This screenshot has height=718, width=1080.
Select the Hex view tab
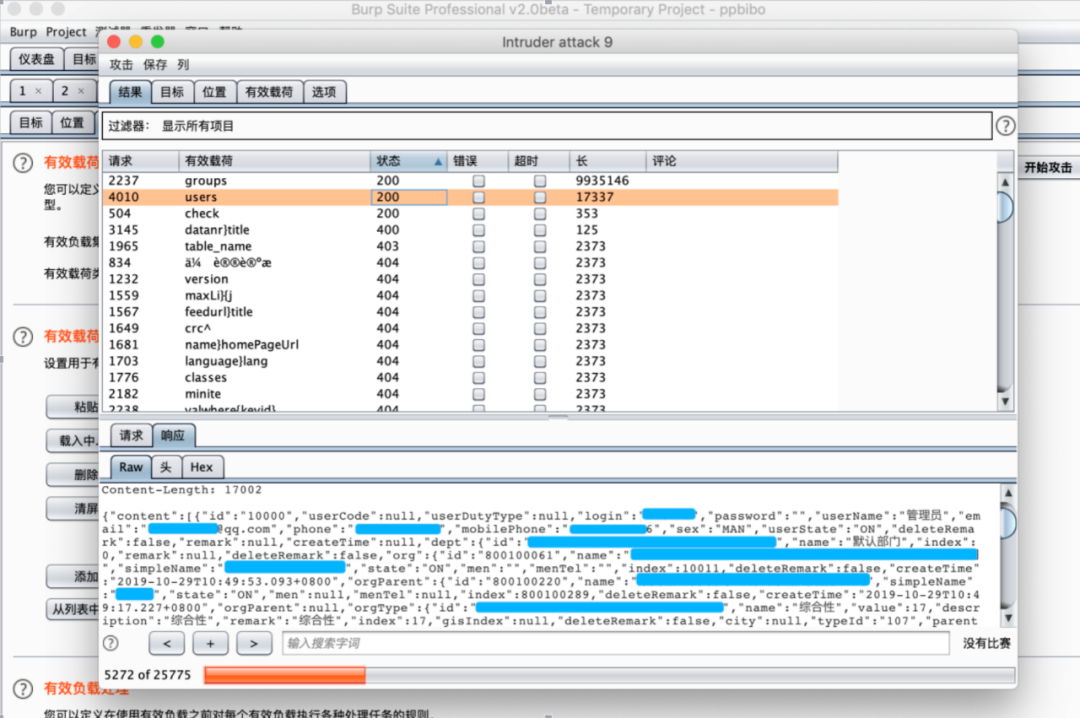(202, 467)
